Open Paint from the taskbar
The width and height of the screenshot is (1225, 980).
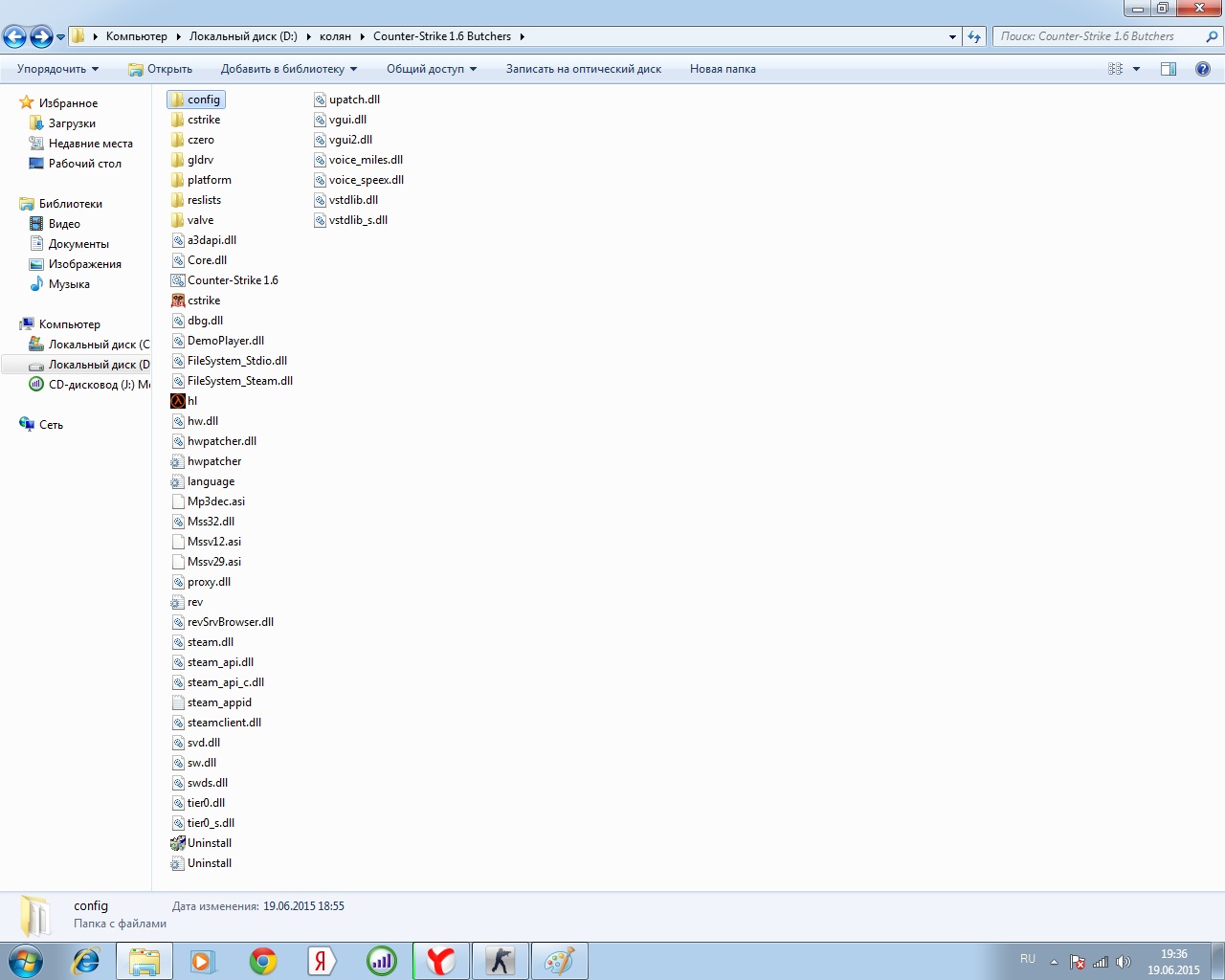click(x=559, y=961)
